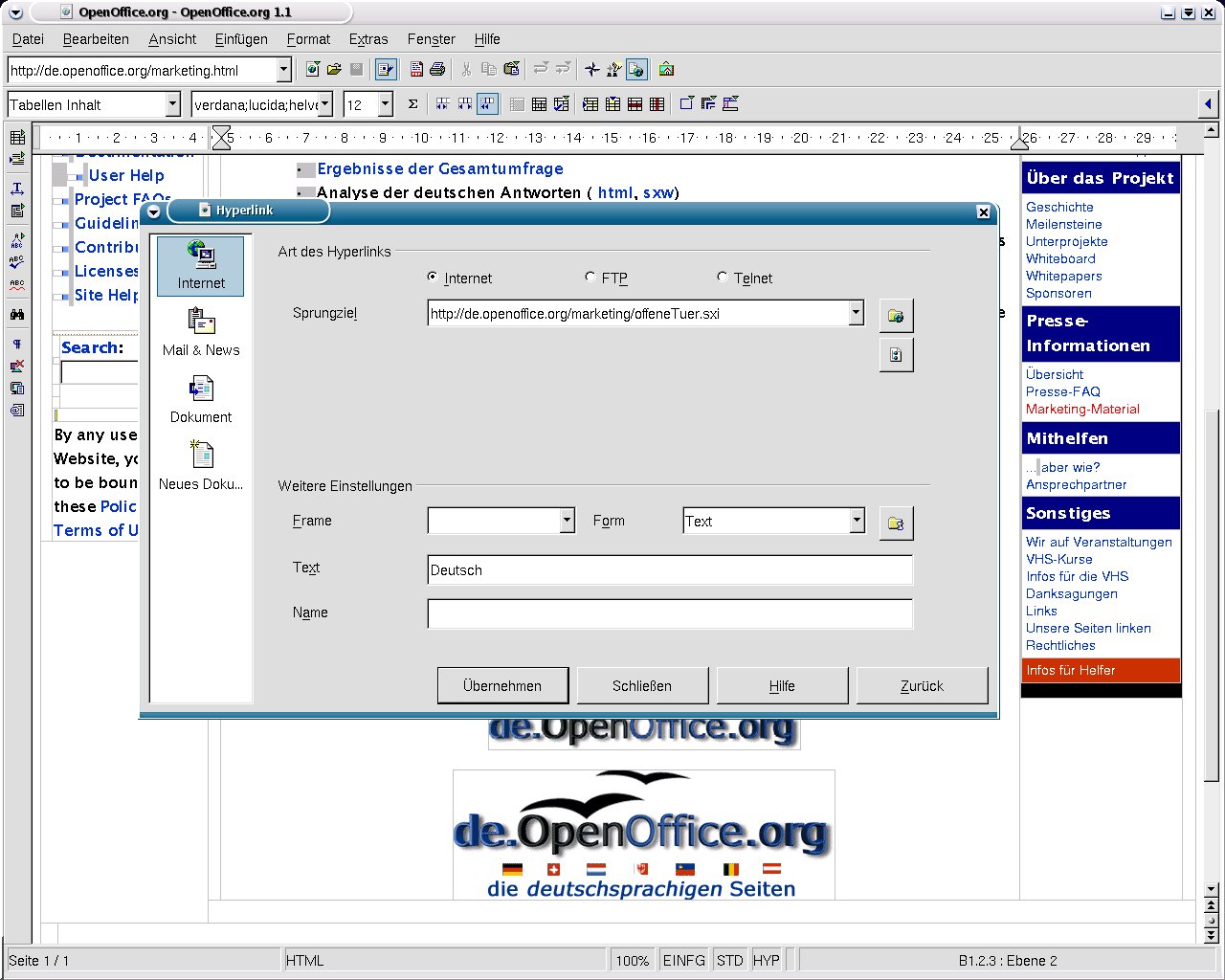Select the FTP radio button
1225x980 pixels.
coord(590,278)
